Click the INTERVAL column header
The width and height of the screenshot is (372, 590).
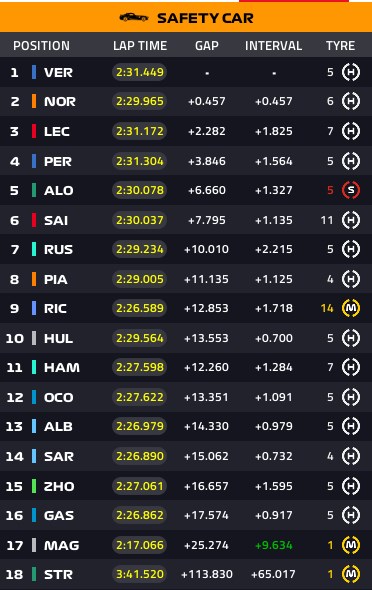(273, 46)
